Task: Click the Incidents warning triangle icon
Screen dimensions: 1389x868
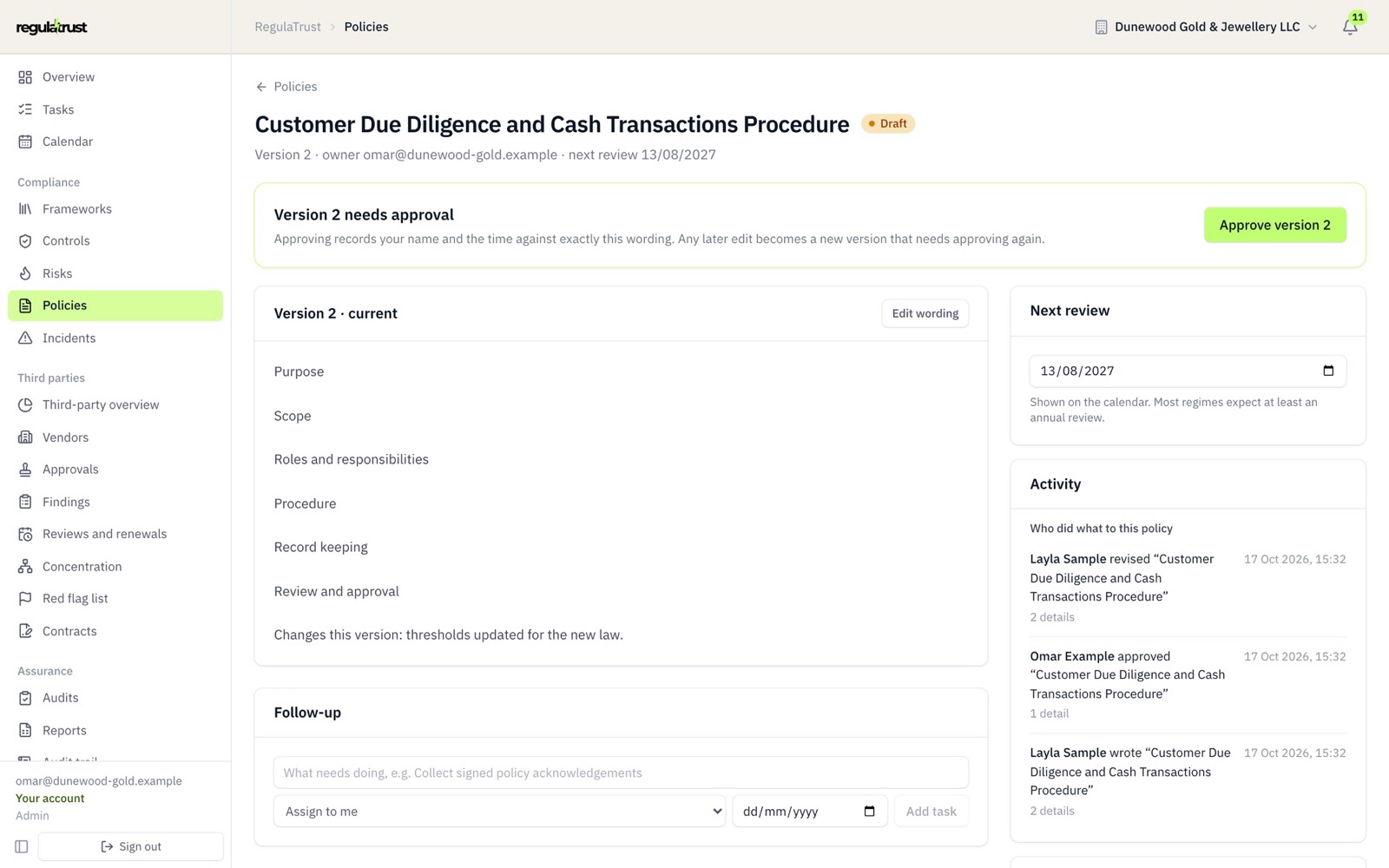Action: (25, 339)
